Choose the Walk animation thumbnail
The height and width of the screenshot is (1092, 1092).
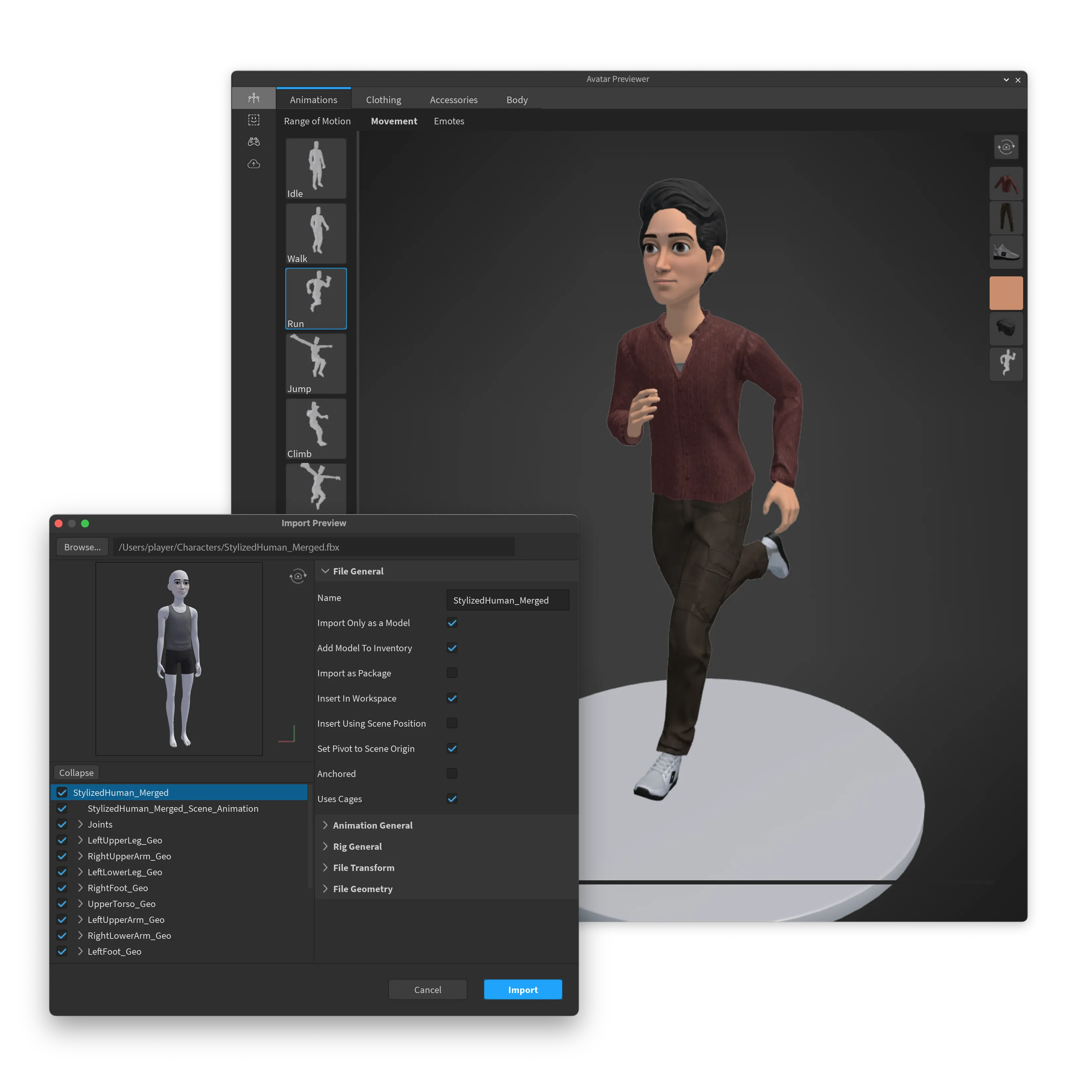(x=316, y=233)
